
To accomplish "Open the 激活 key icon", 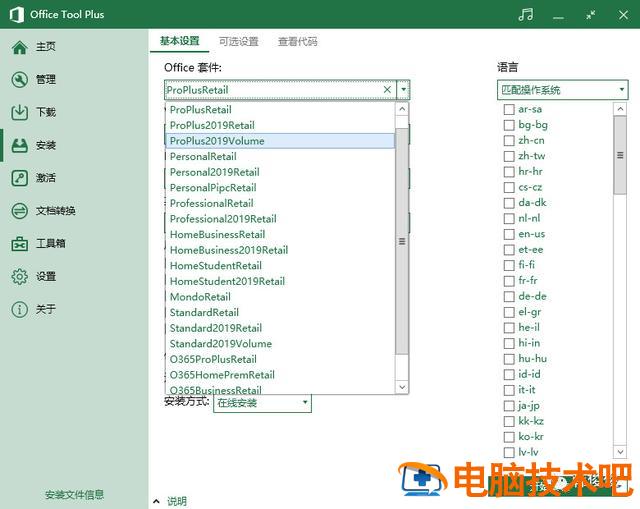I will coord(19,178).
